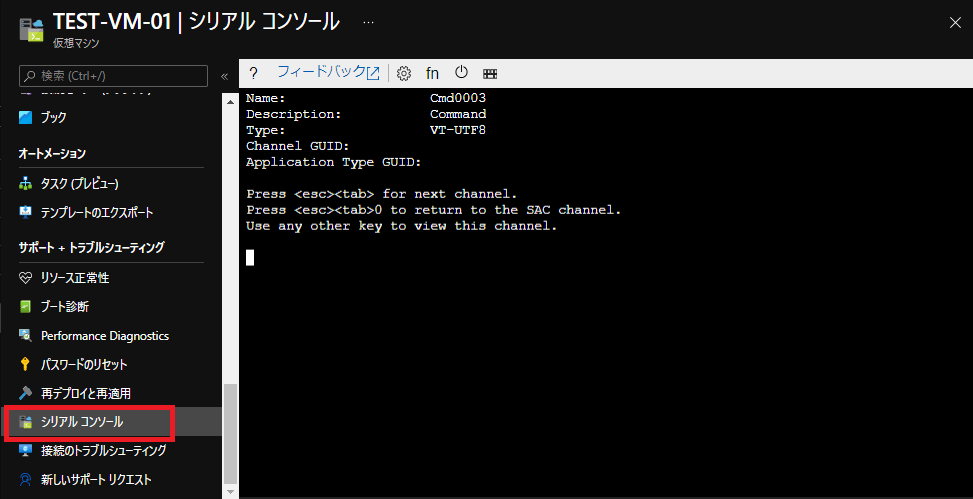Click the オートメーション section heading
973x499 pixels.
pyautogui.click(x=52, y=153)
